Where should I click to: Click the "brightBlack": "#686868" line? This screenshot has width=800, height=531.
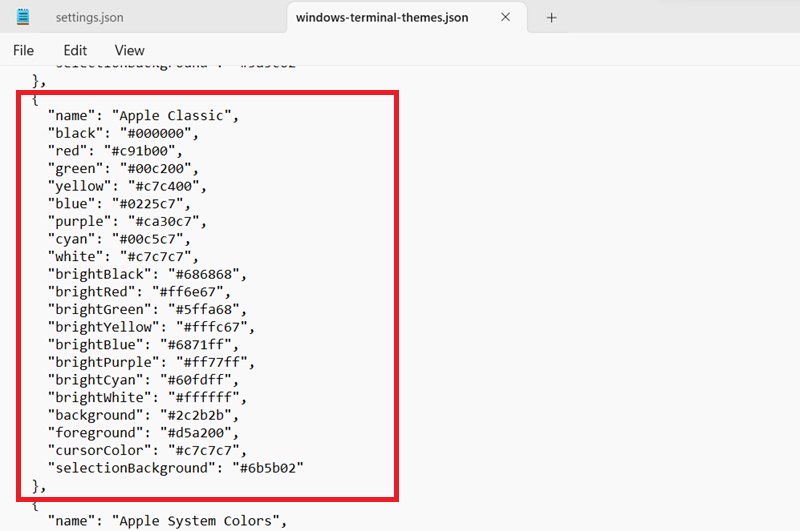[x=147, y=274]
